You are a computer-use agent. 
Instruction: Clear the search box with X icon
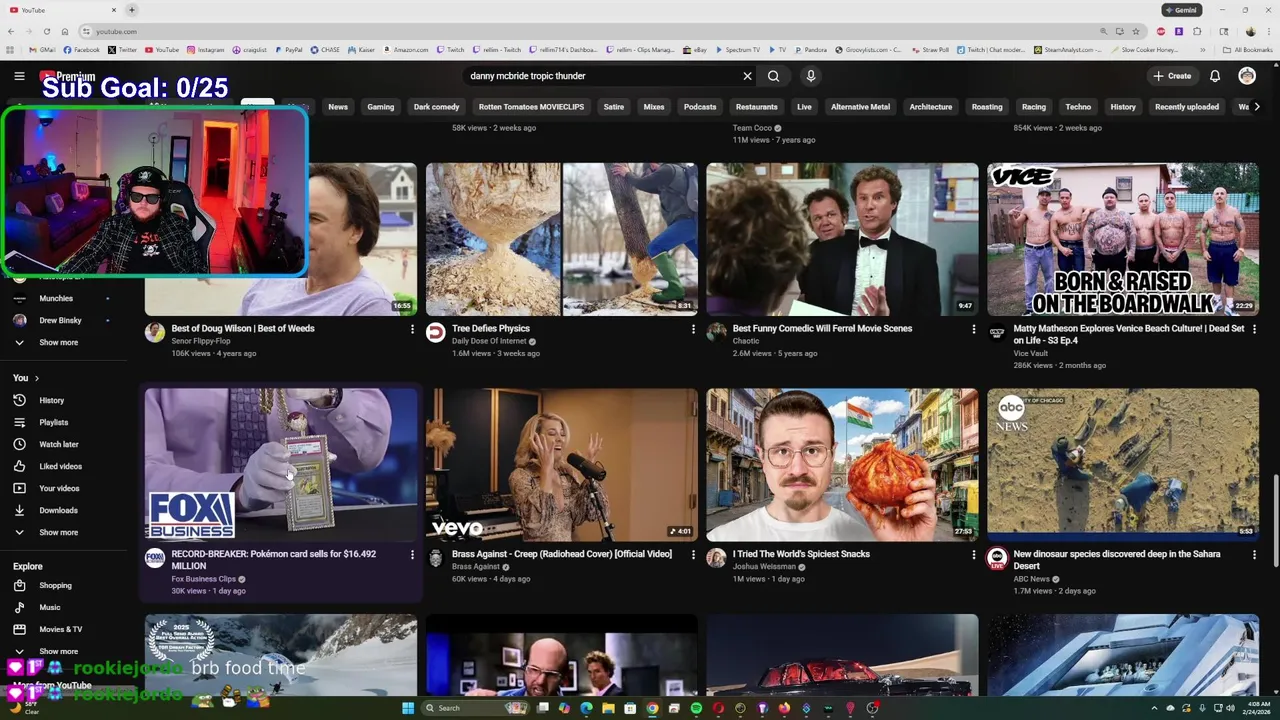click(747, 76)
